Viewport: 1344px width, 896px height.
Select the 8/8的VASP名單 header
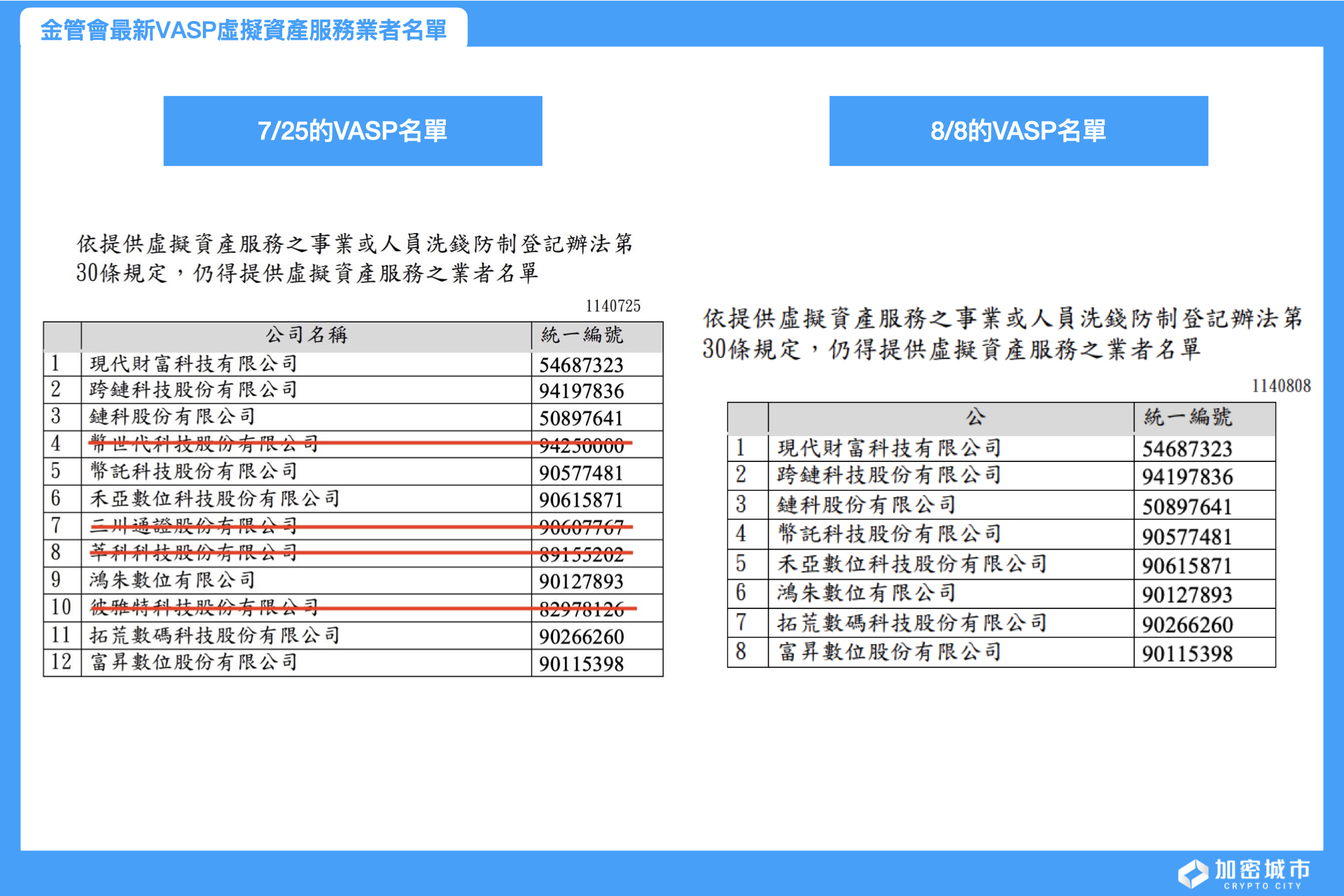click(1018, 130)
